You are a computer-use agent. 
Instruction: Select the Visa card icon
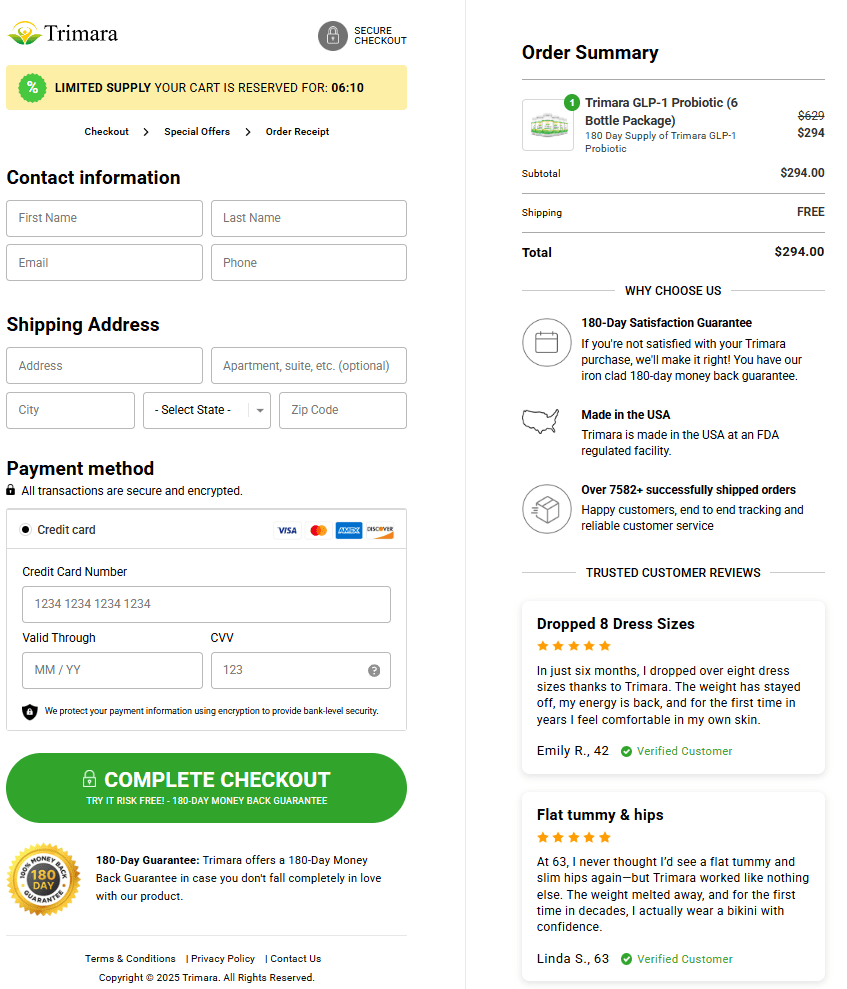pyautogui.click(x=287, y=530)
